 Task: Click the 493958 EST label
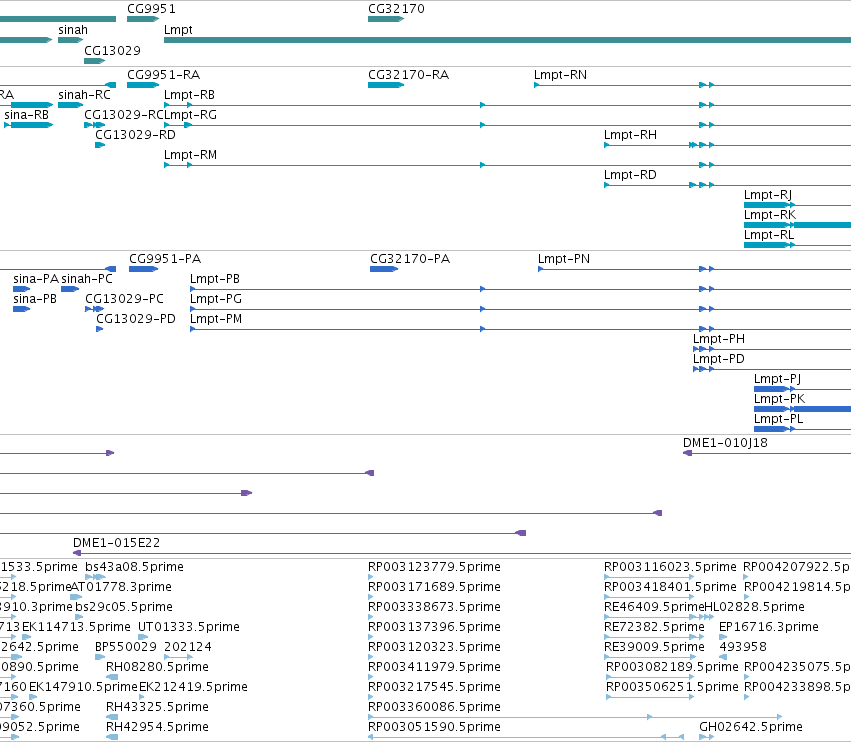click(x=743, y=647)
